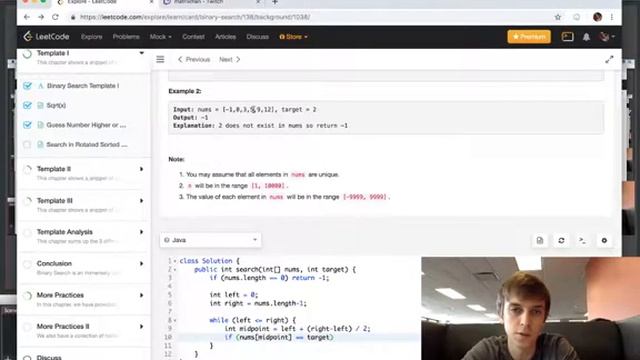The image size is (640, 360).
Task: Click the Premium button
Action: point(529,37)
